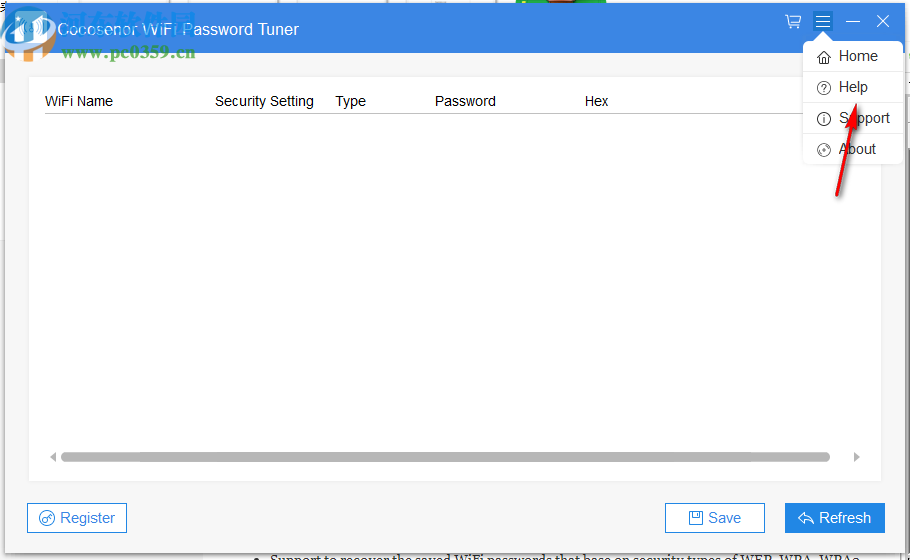
Task: Save the recovered WiFi passwords
Action: coord(714,518)
